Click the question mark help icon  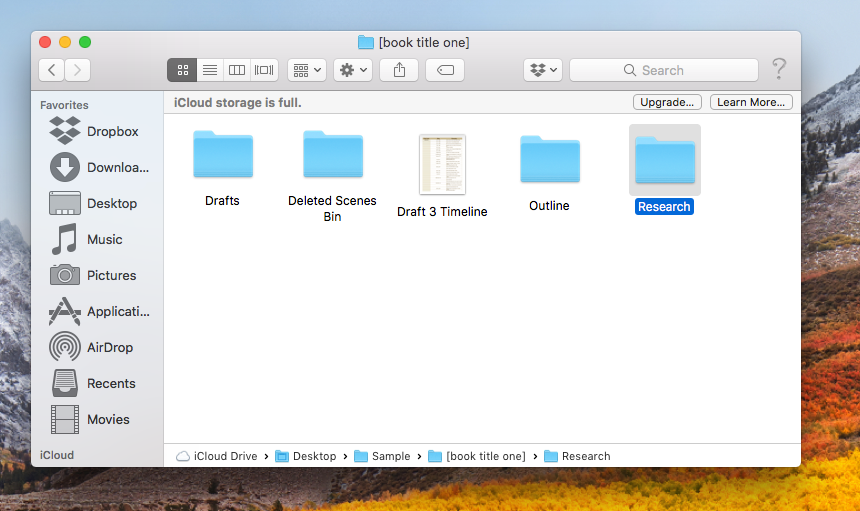(779, 69)
